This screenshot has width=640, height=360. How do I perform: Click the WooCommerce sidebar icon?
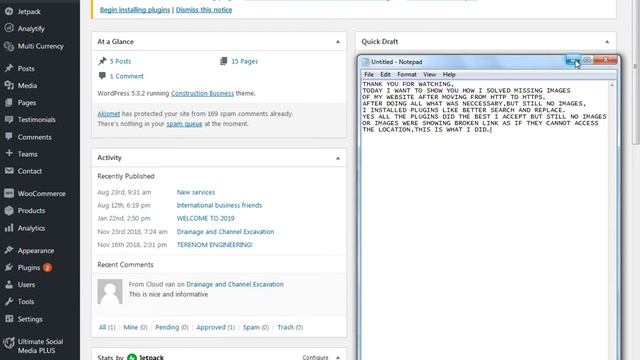(9, 193)
